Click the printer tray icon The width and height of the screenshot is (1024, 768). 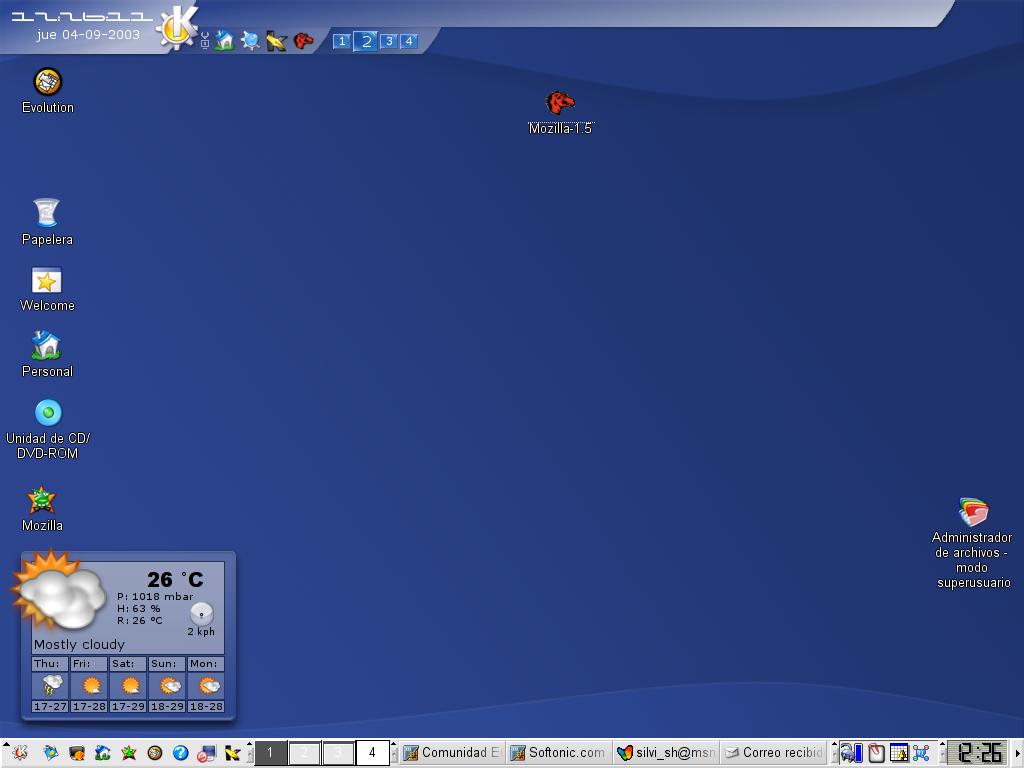[851, 753]
